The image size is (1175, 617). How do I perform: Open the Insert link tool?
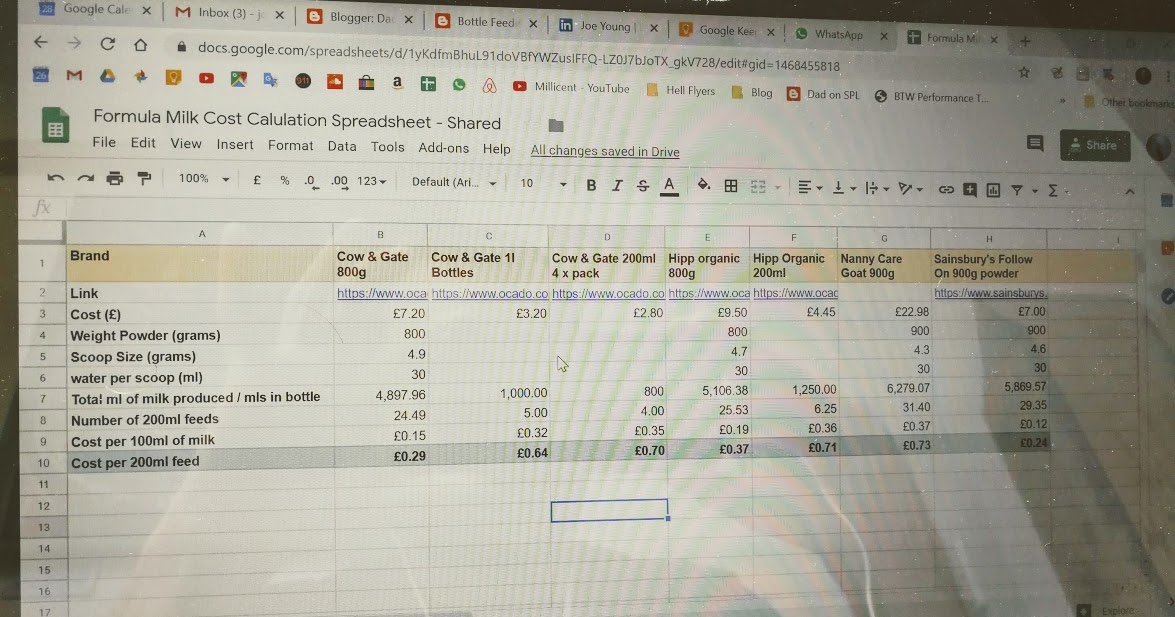[x=946, y=188]
